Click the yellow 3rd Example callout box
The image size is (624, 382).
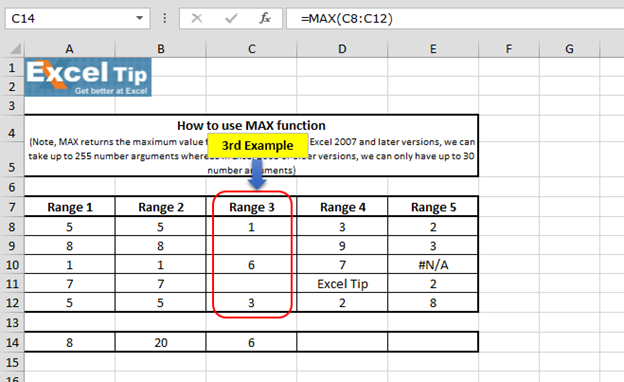click(x=257, y=146)
